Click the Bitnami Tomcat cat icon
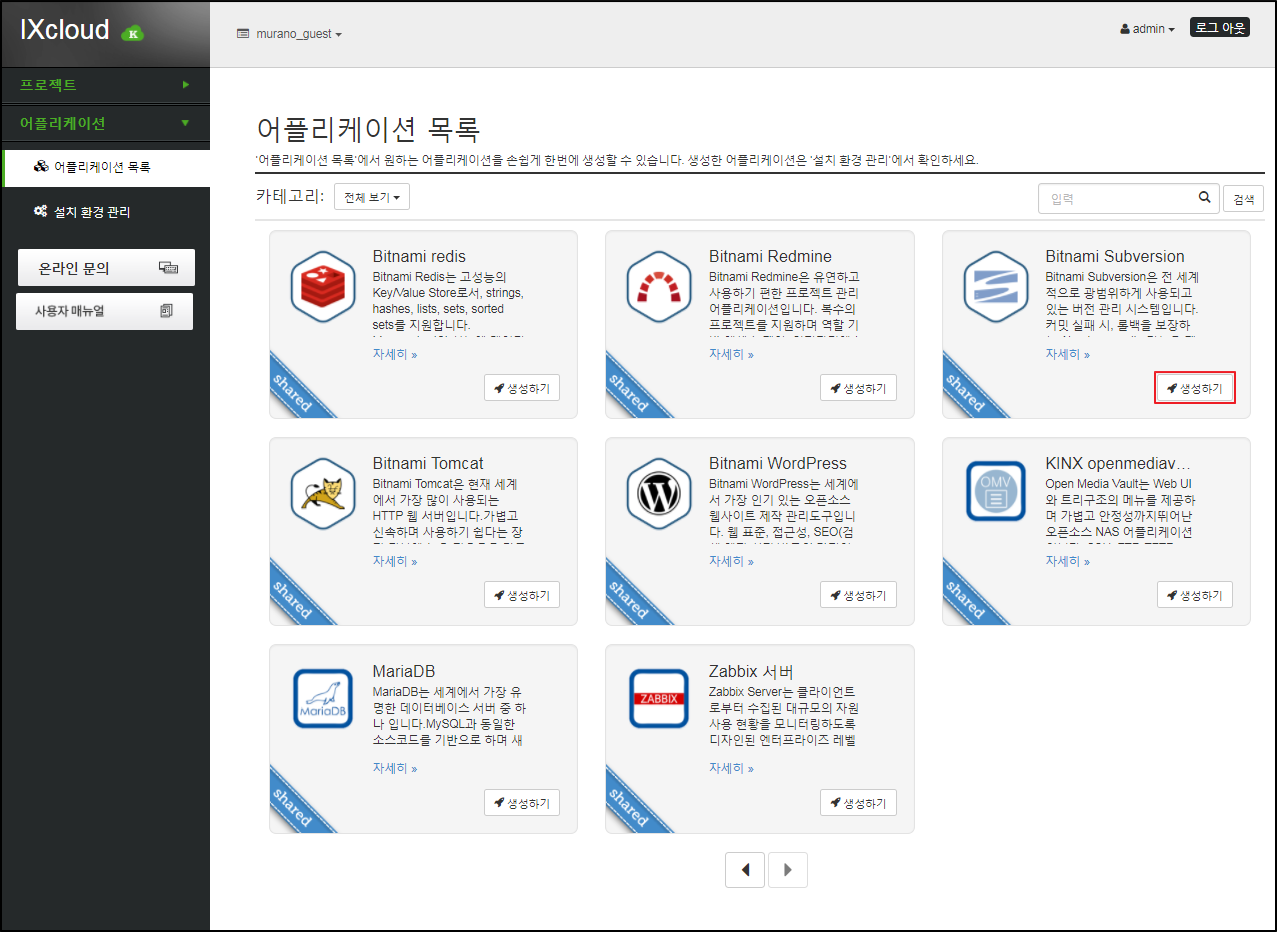 (323, 494)
